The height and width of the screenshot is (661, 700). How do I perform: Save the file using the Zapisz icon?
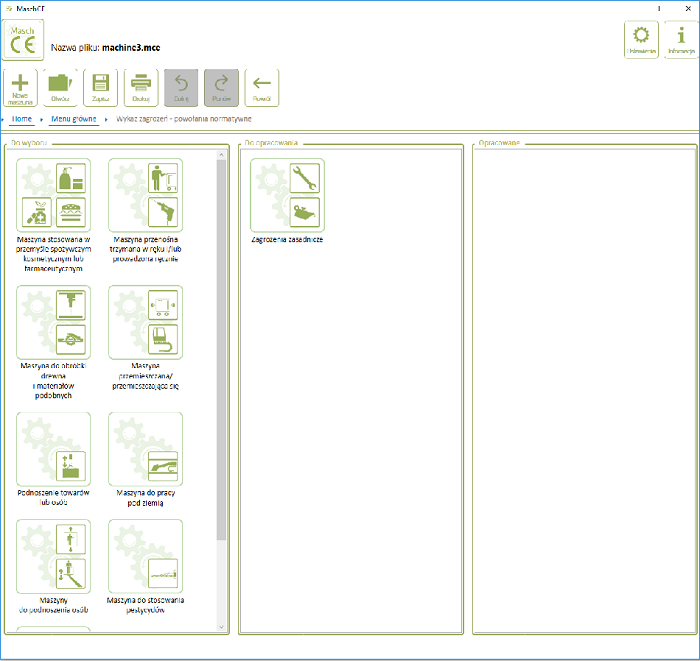[x=100, y=88]
